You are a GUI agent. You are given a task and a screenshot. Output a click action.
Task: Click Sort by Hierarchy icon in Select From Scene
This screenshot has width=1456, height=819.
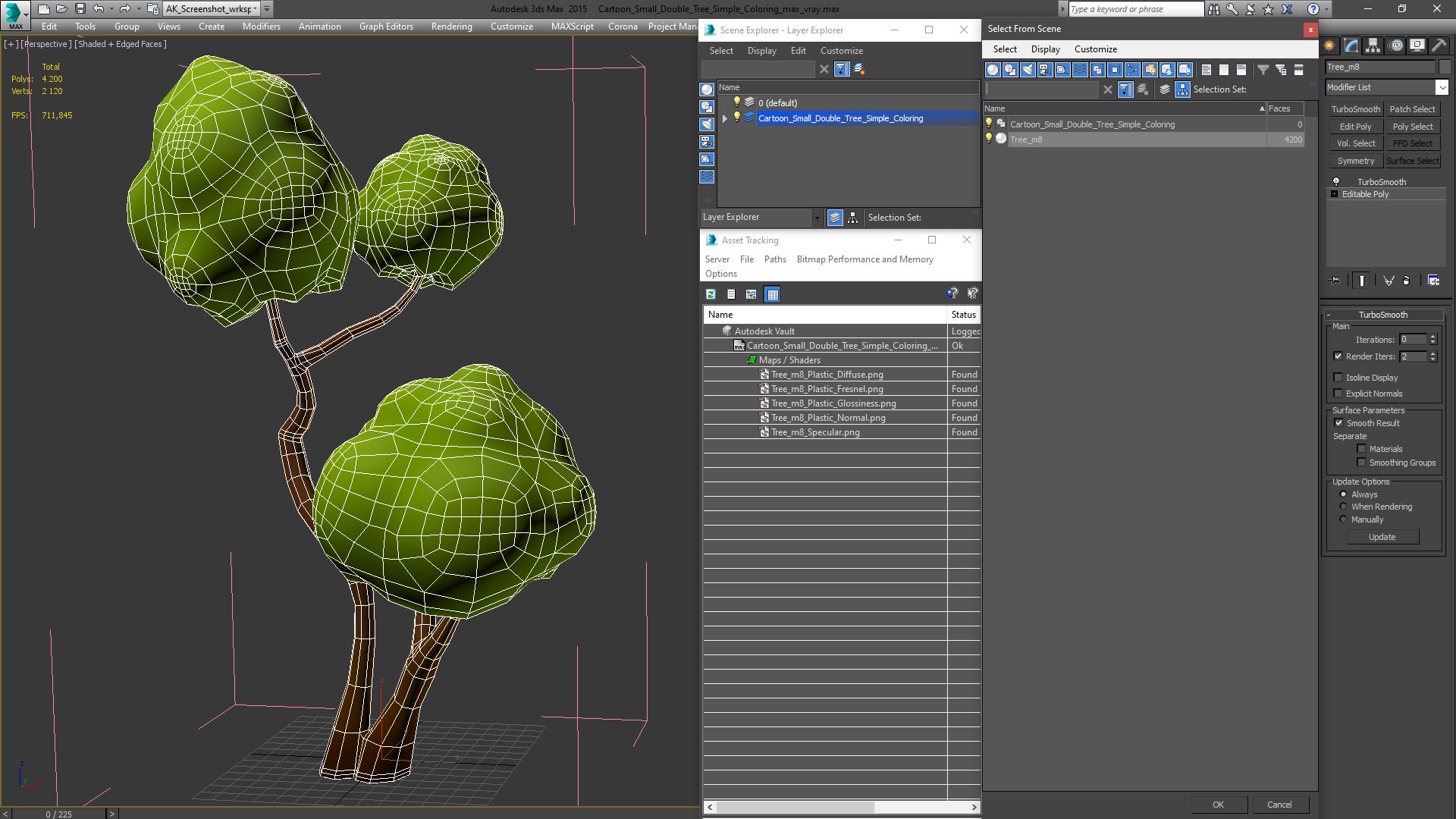[1182, 89]
